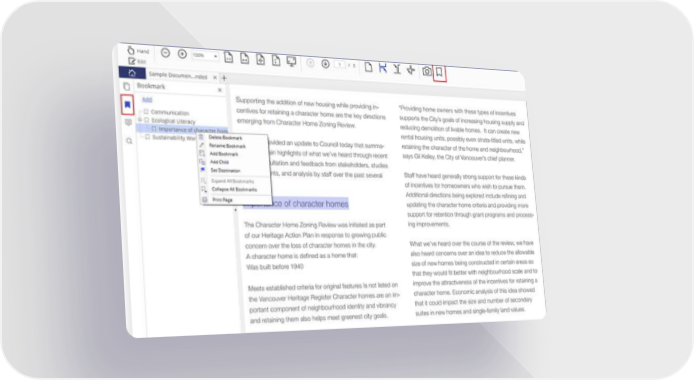Open the zoom percentage dropdown

click(205, 56)
